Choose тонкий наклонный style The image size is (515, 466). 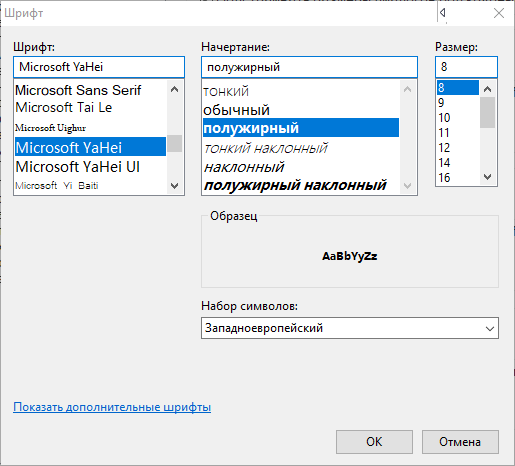[301, 148]
